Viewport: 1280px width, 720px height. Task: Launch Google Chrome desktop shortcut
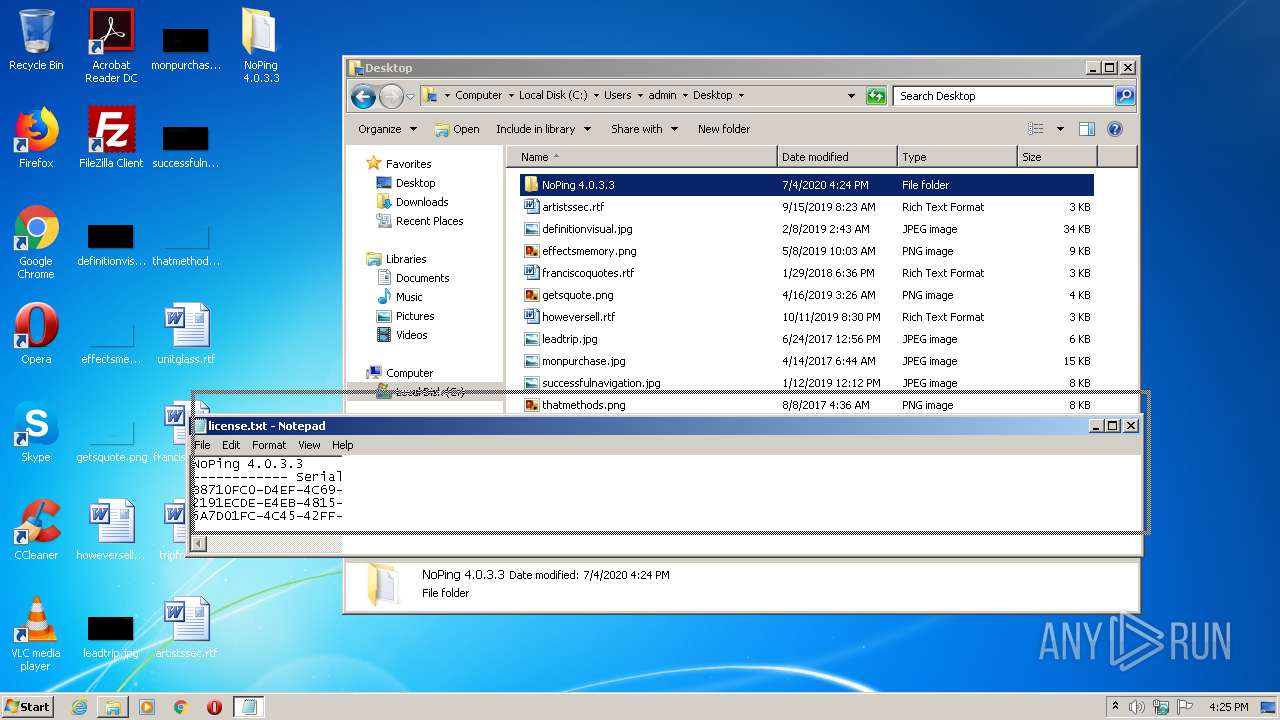(36, 242)
